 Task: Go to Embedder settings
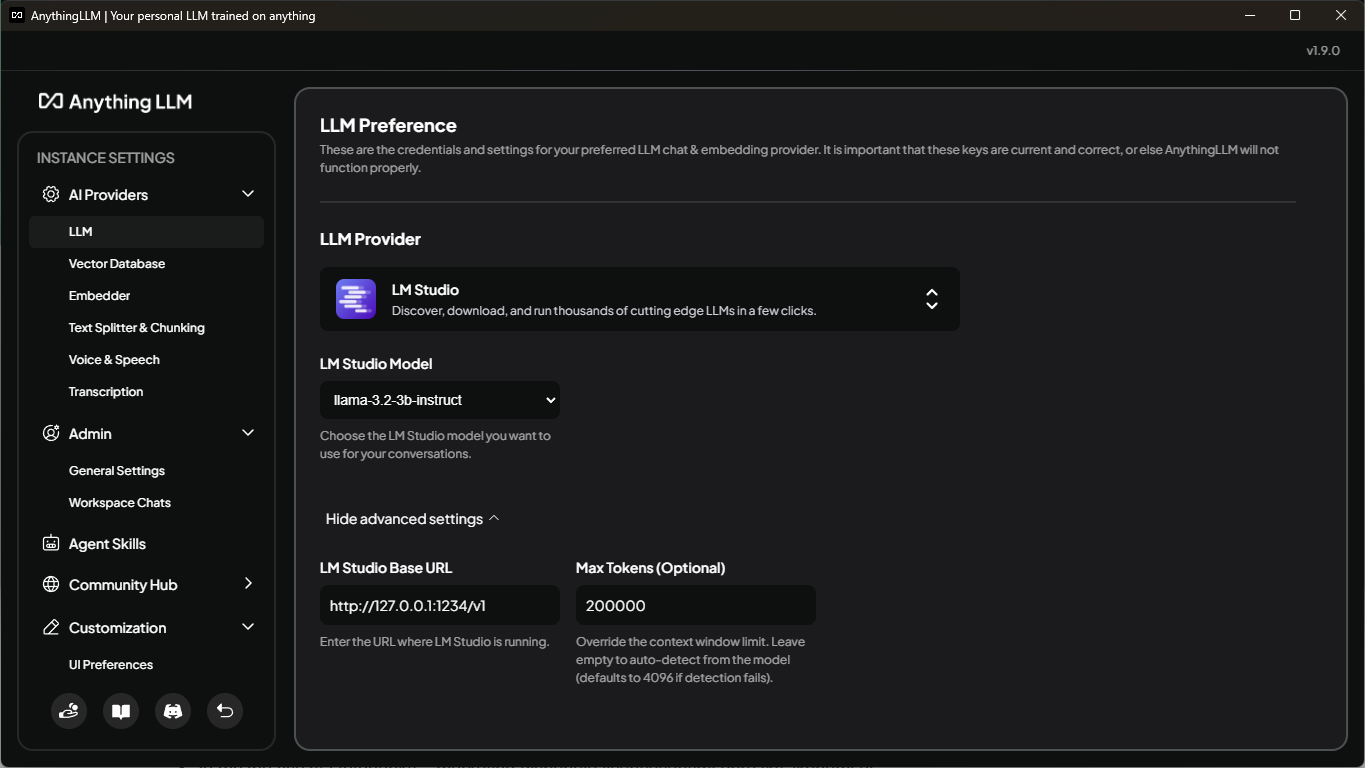point(100,296)
